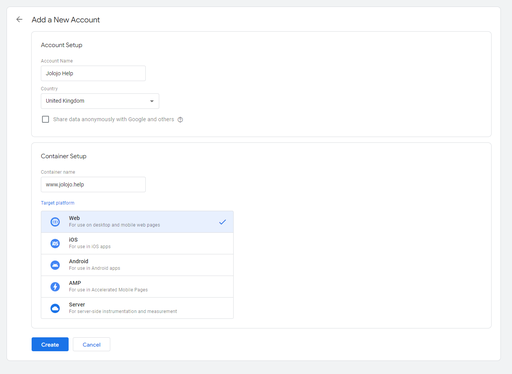Pick AMP Accelerated Mobile Pages platform

tap(137, 287)
